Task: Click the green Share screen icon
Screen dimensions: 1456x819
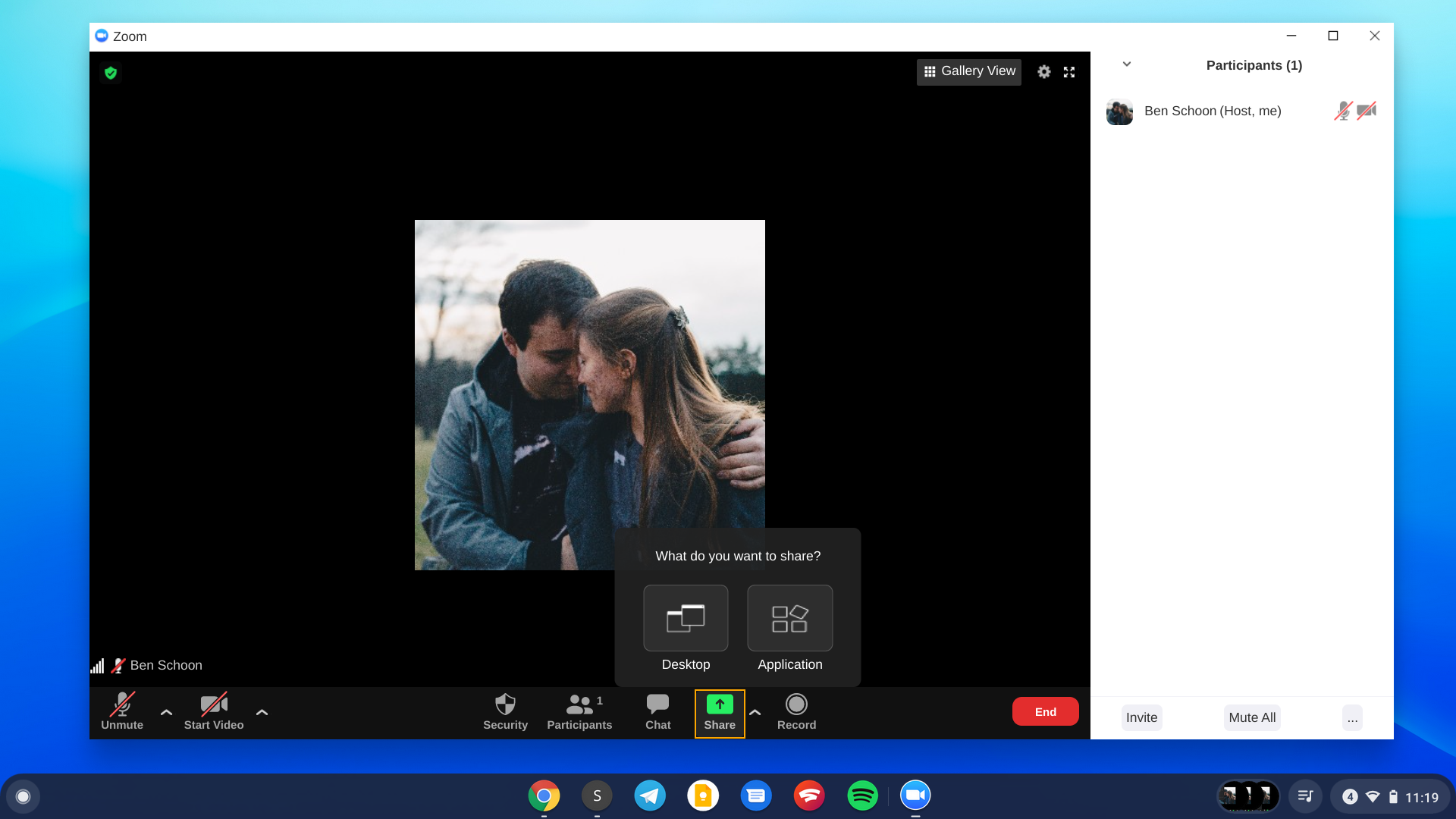Action: [720, 704]
